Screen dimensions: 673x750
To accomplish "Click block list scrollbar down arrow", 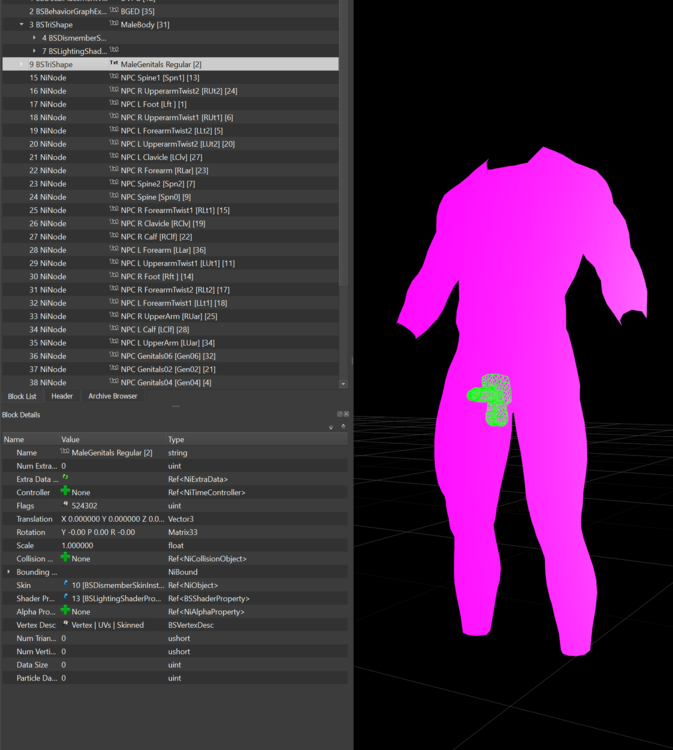I will pos(343,384).
